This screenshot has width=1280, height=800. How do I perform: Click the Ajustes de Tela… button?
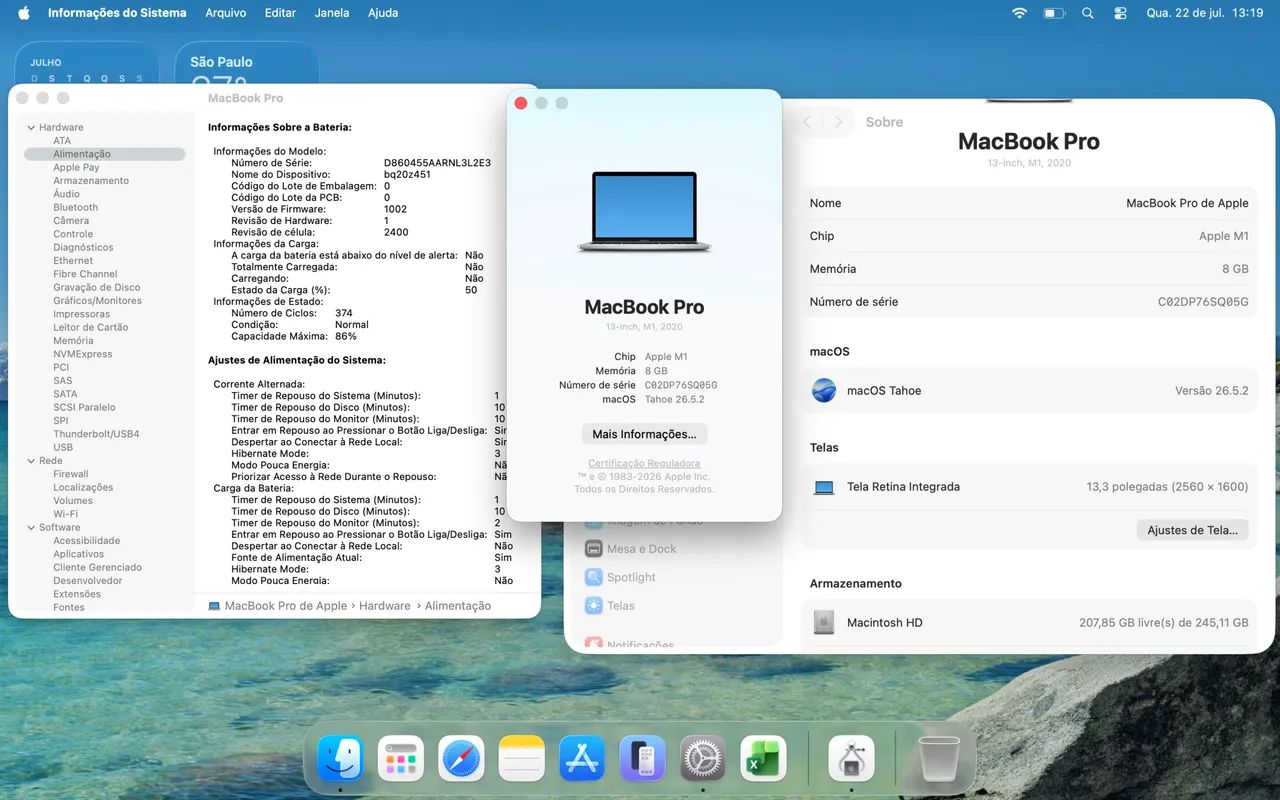pos(1192,530)
